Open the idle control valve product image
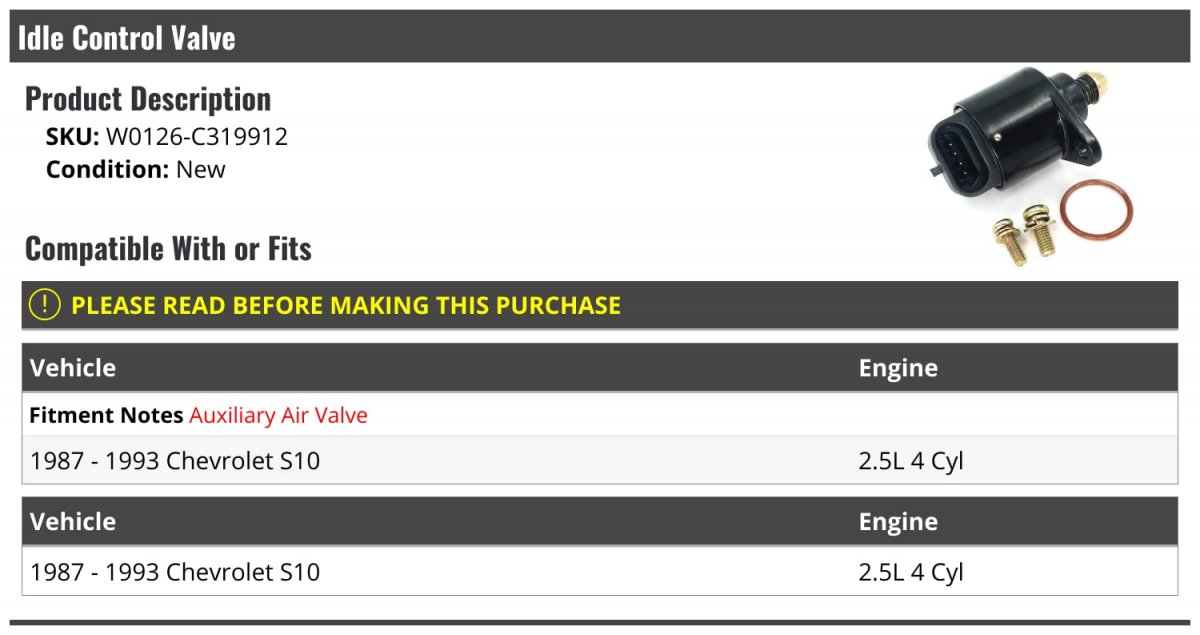The height and width of the screenshot is (635, 1200). (x=1030, y=167)
